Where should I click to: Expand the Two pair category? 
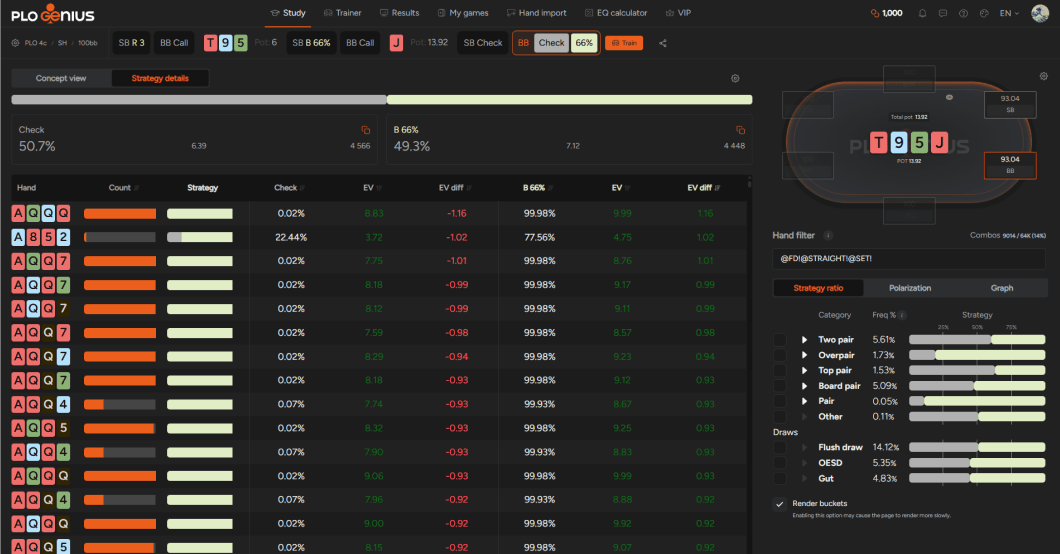[804, 340]
